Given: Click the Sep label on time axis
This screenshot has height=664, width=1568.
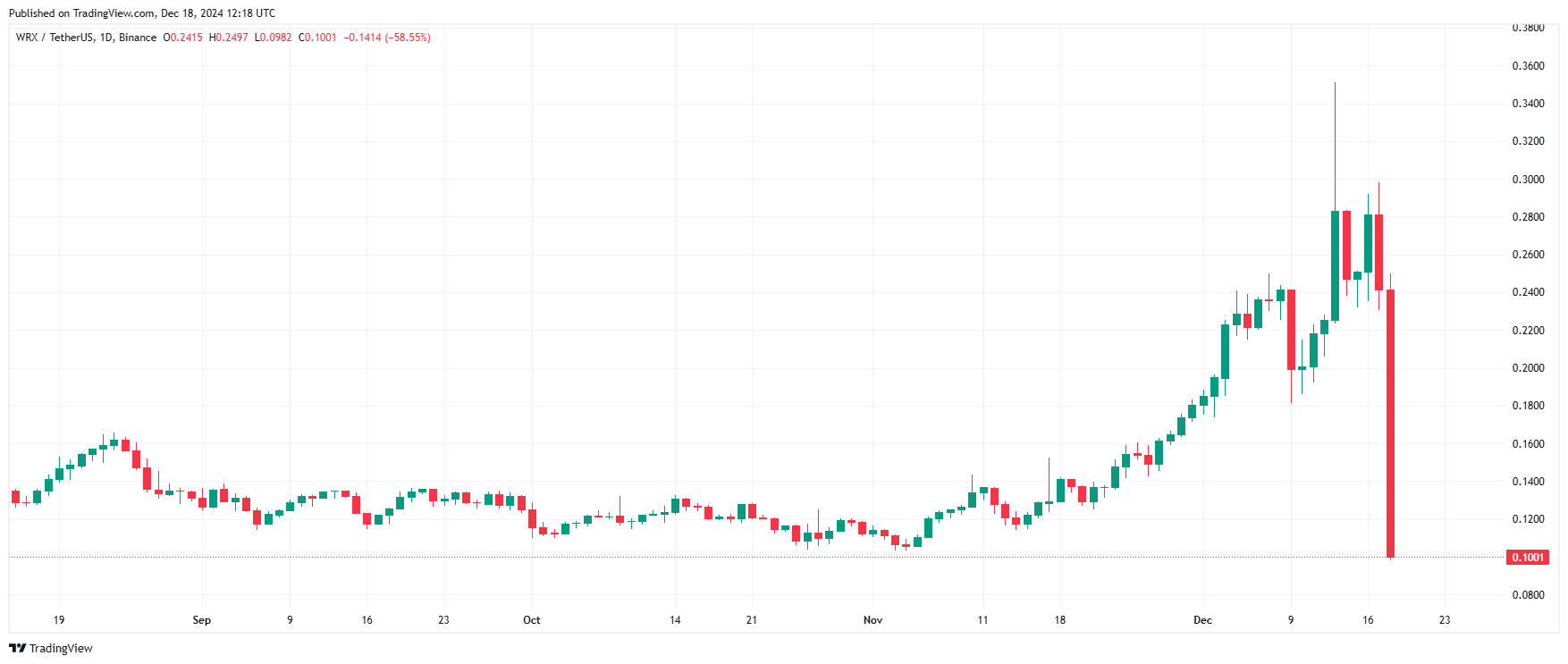Looking at the screenshot, I should 202,620.
